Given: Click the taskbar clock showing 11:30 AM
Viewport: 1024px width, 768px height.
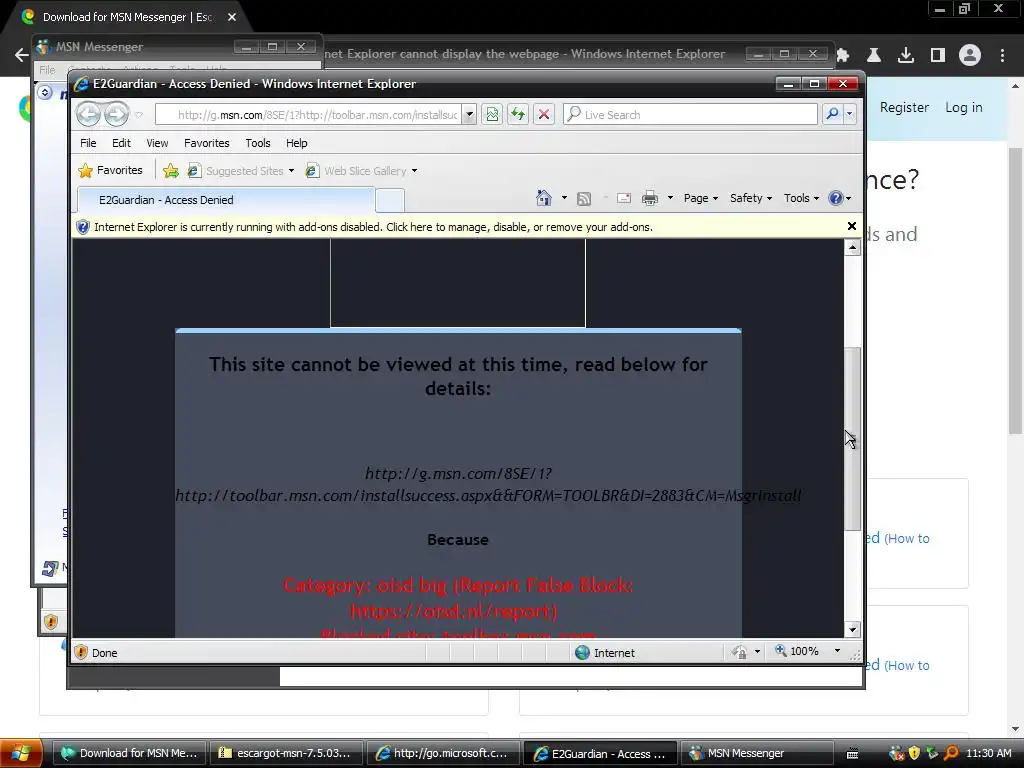Looking at the screenshot, I should click(x=989, y=753).
